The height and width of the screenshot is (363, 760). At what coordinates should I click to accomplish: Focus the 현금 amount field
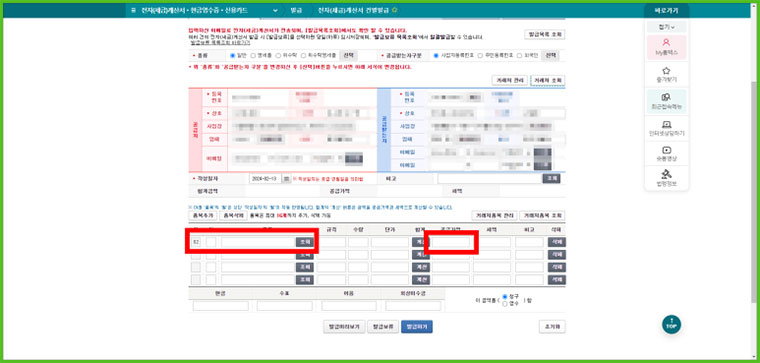(221, 306)
